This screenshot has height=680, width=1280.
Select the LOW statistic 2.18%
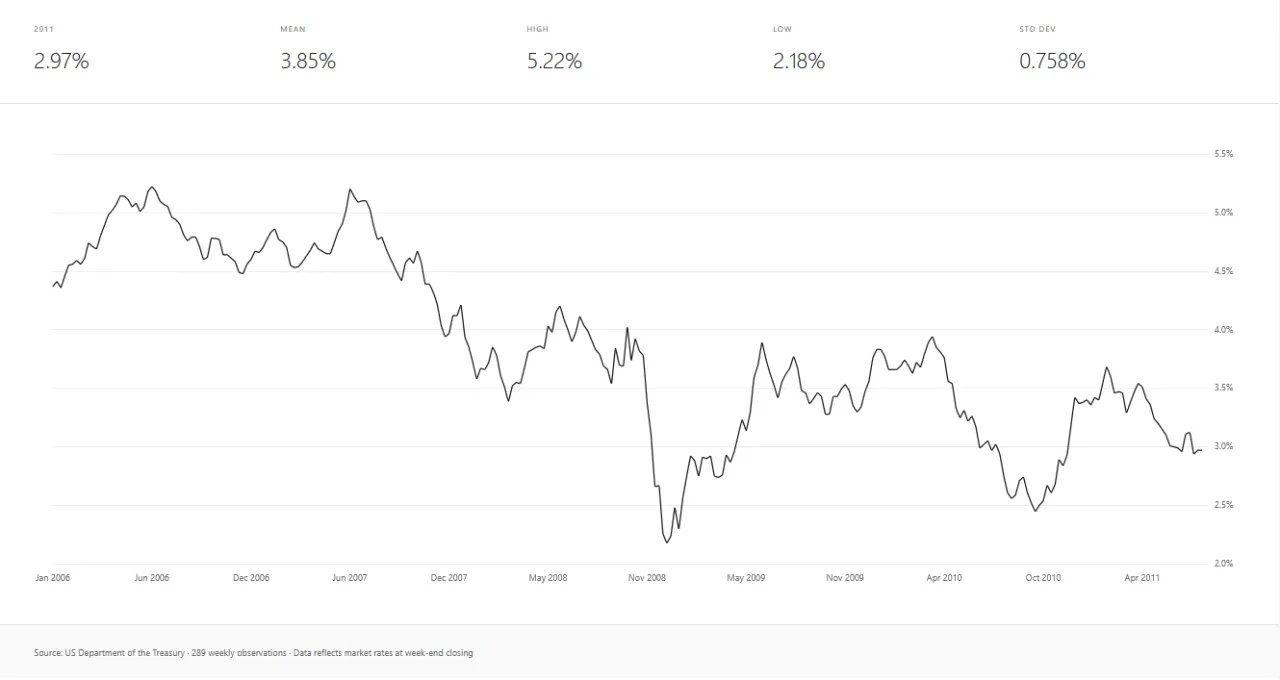coord(799,61)
